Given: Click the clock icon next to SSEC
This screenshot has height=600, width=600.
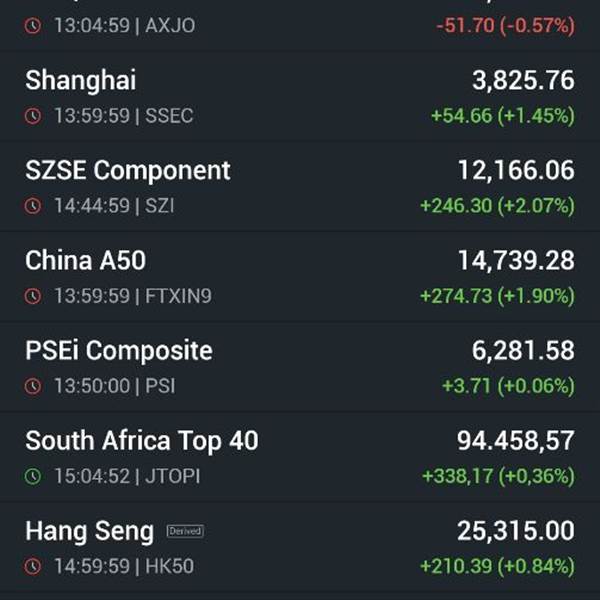Looking at the screenshot, I should 33,116.
